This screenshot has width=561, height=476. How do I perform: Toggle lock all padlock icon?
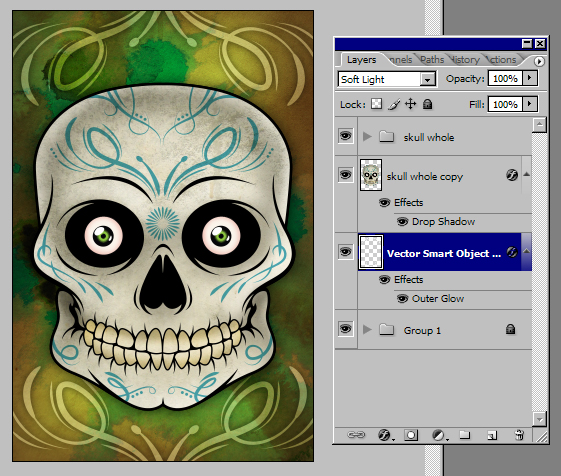click(x=428, y=104)
